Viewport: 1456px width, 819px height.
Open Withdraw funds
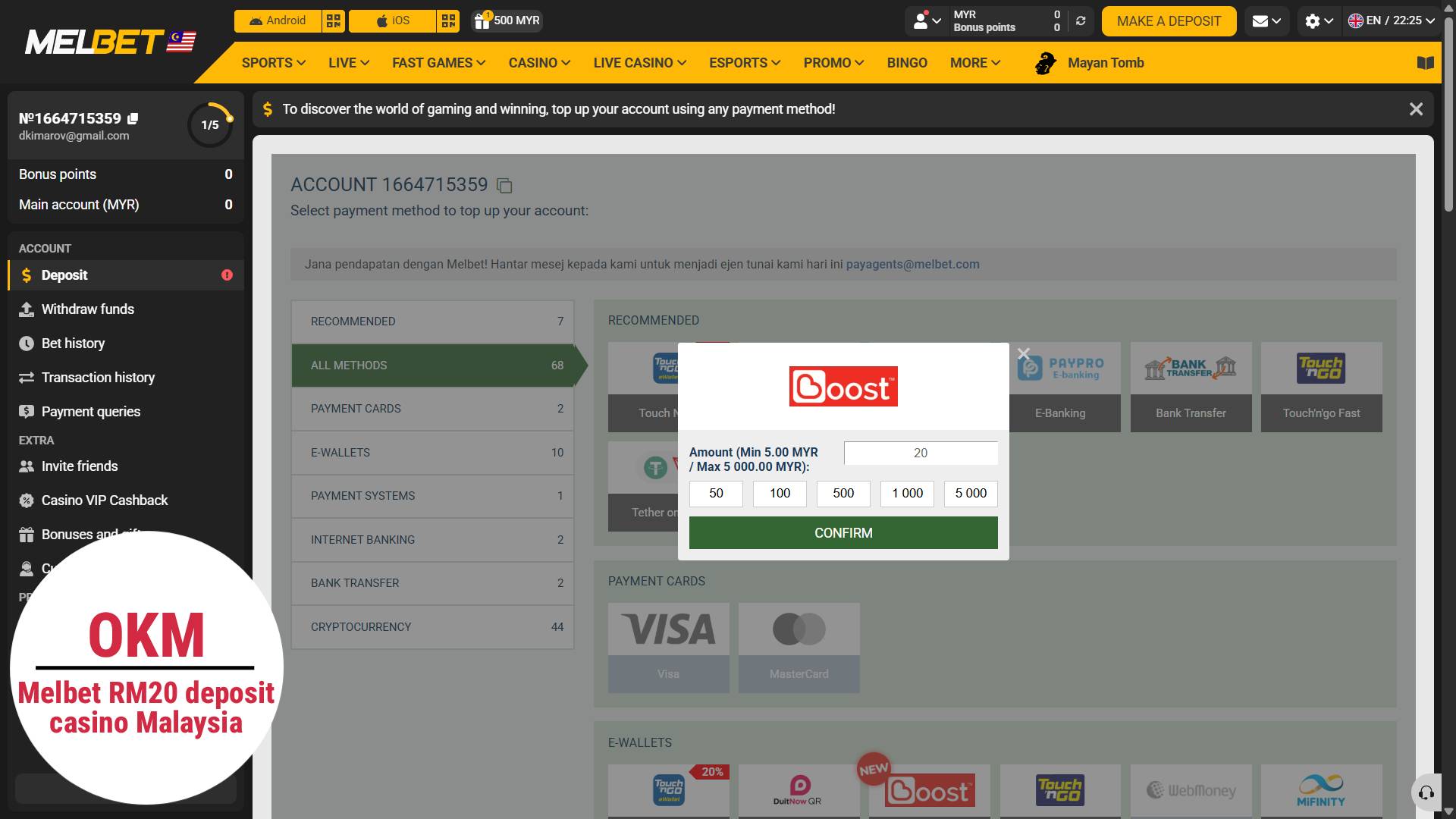tap(126, 309)
